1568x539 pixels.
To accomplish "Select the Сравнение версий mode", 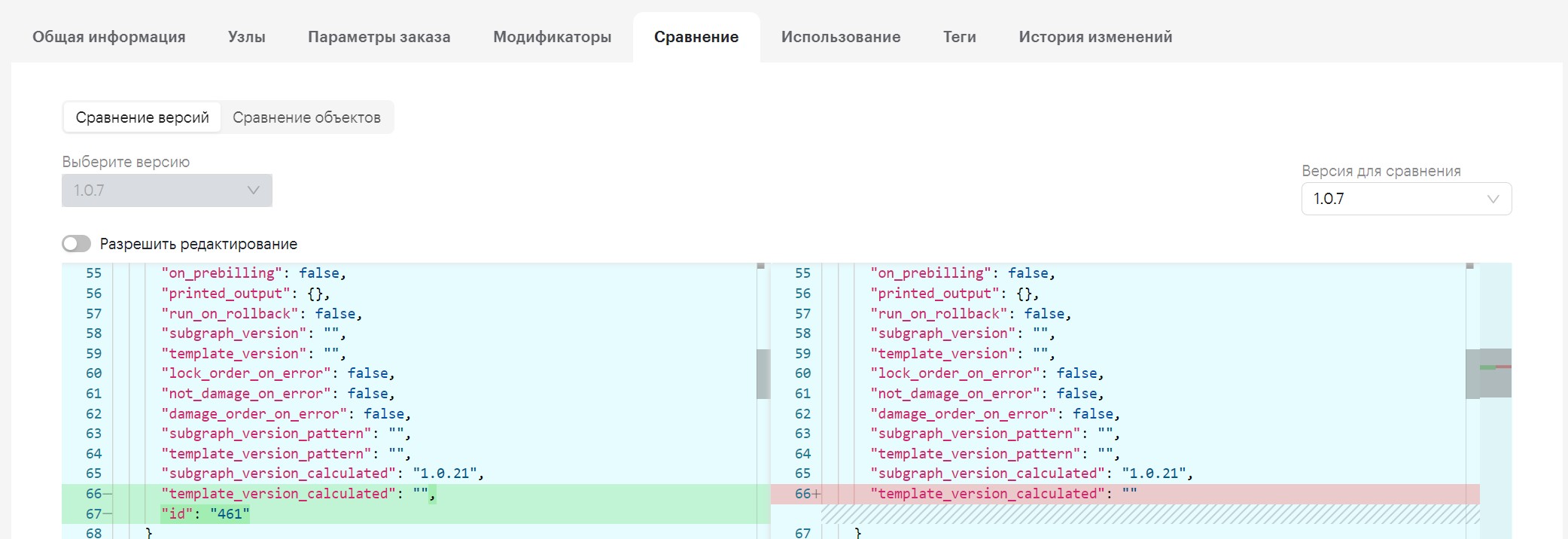I will 142,117.
